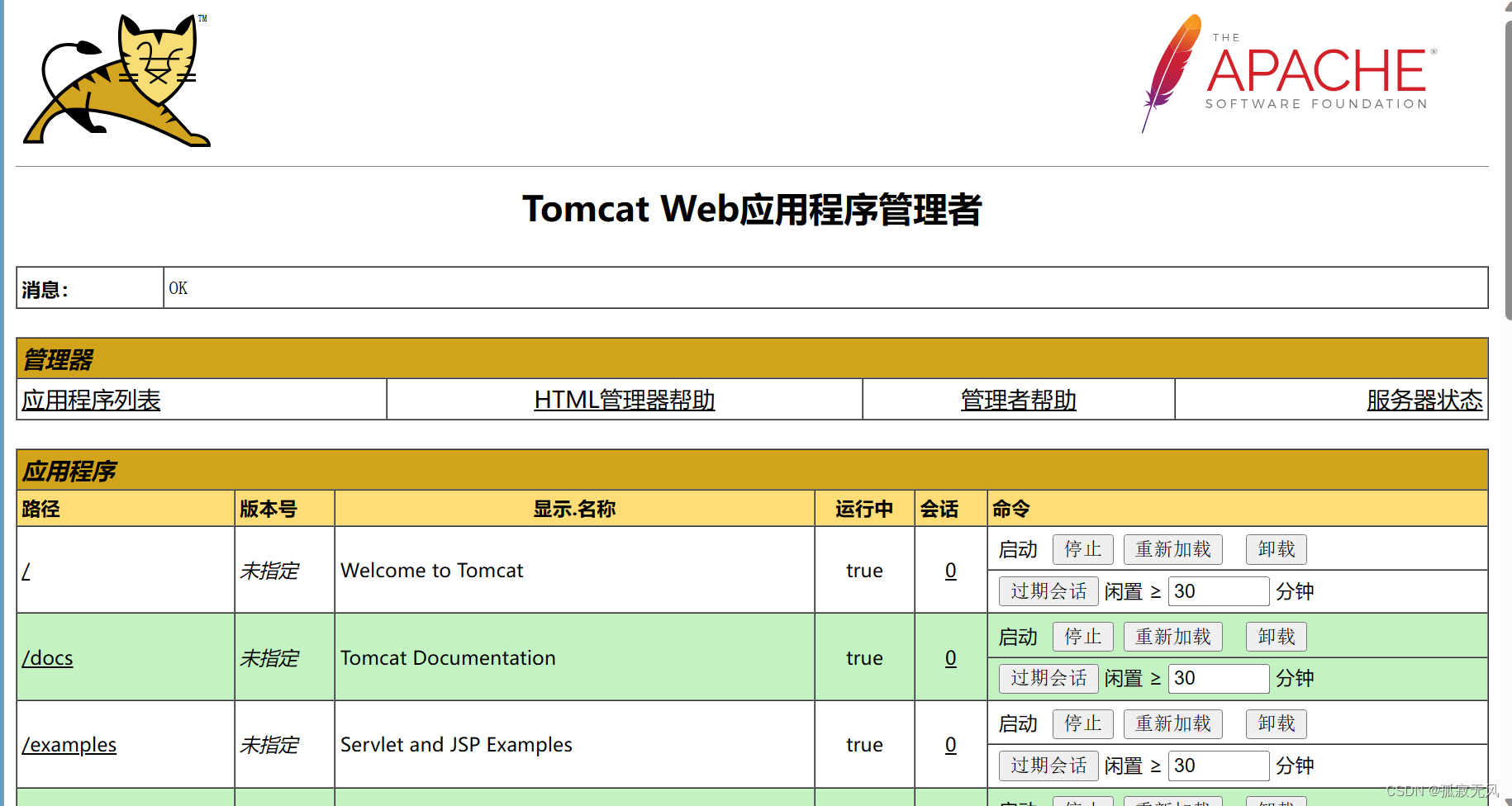
Task: Reload the /docs application with 重新加载
Action: (1172, 637)
